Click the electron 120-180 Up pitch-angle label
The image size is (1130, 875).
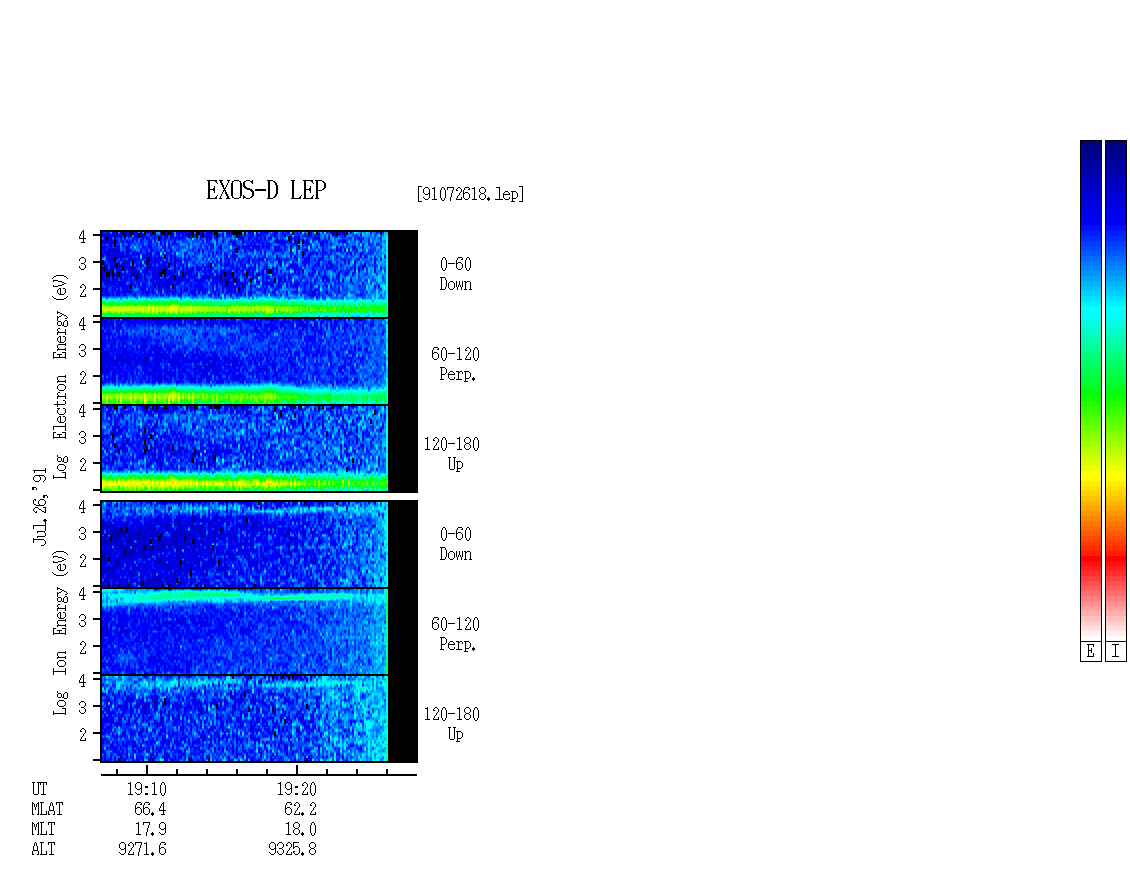(452, 454)
